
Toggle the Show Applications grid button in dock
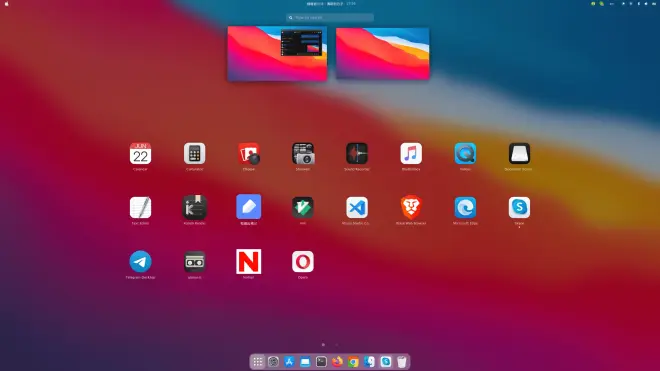coord(258,362)
